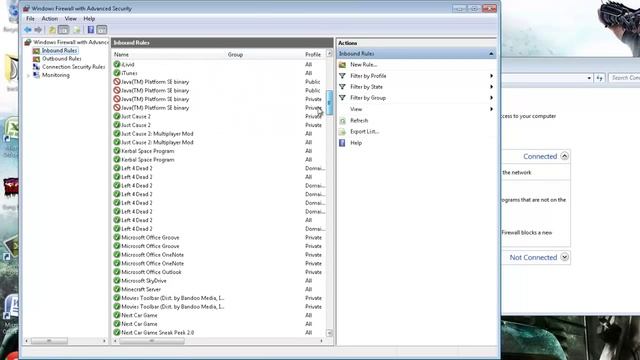
Task: Click the console tree horizontal scrollbar thumb
Action: [49, 341]
